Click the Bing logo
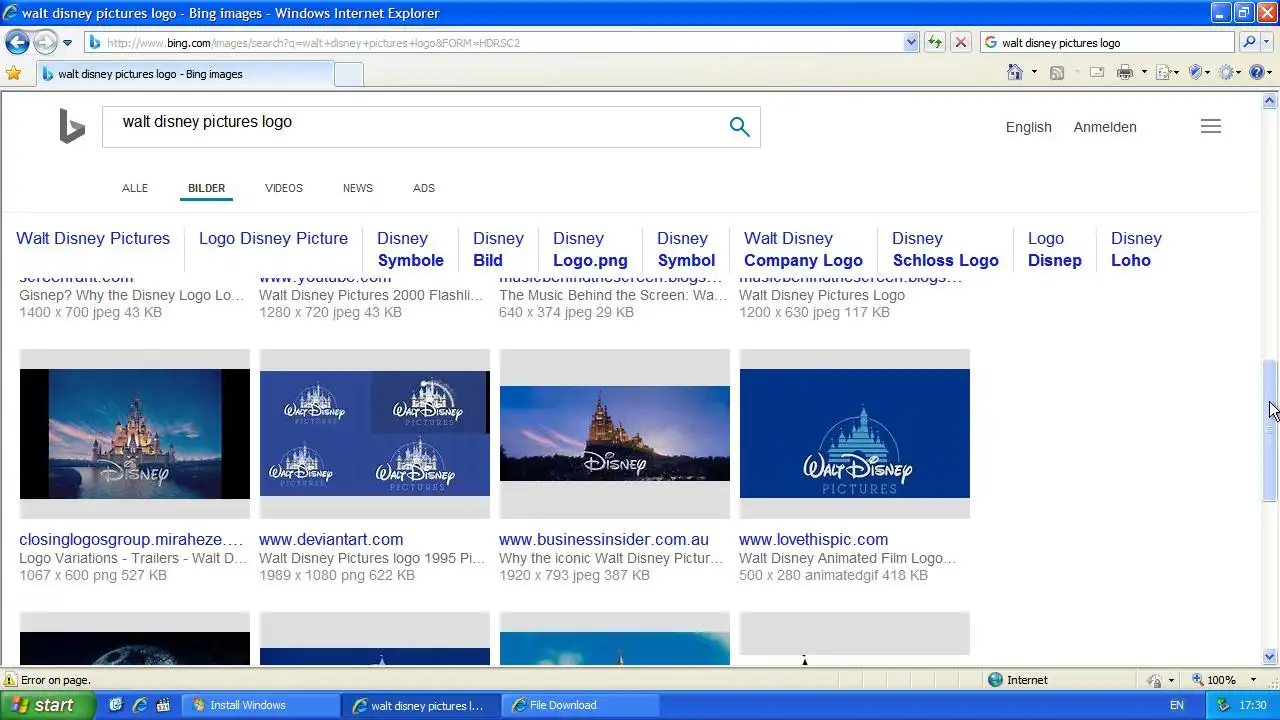The width and height of the screenshot is (1280, 720). coord(72,127)
